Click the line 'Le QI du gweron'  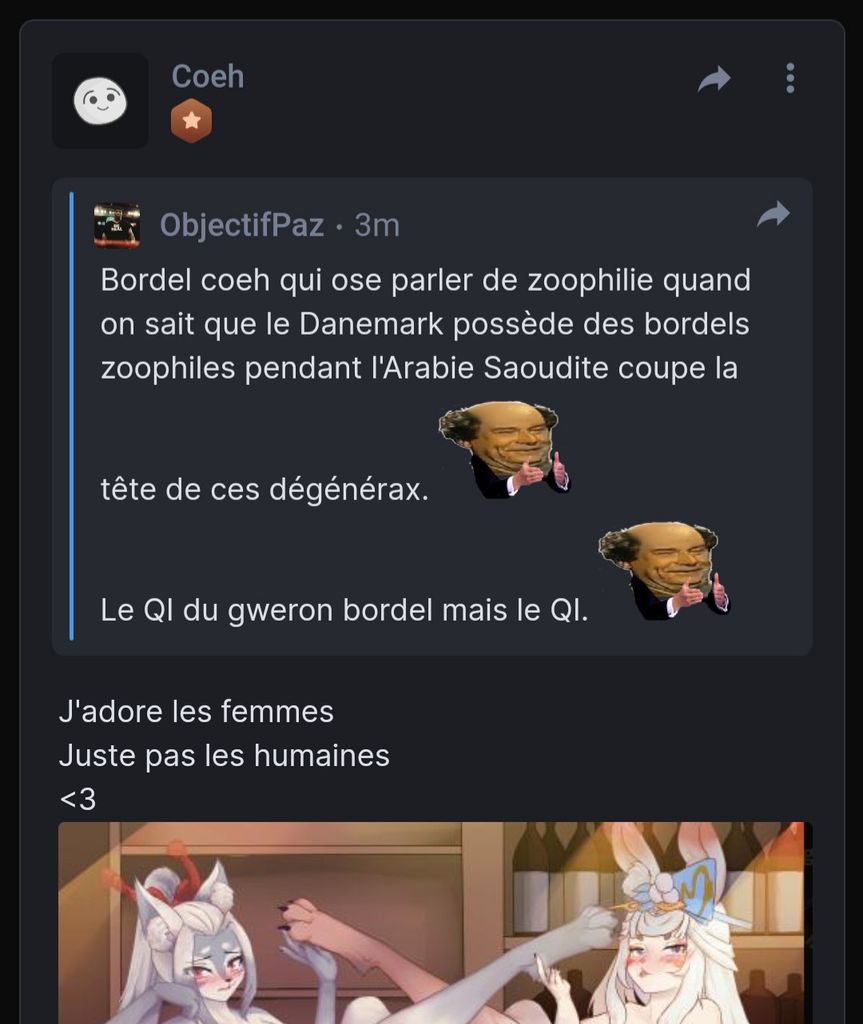tap(344, 611)
